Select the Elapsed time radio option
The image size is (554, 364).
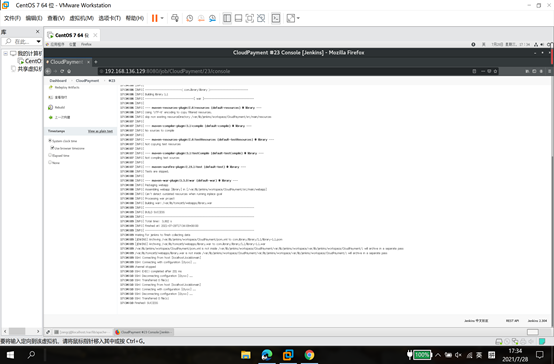pyautogui.click(x=50, y=155)
